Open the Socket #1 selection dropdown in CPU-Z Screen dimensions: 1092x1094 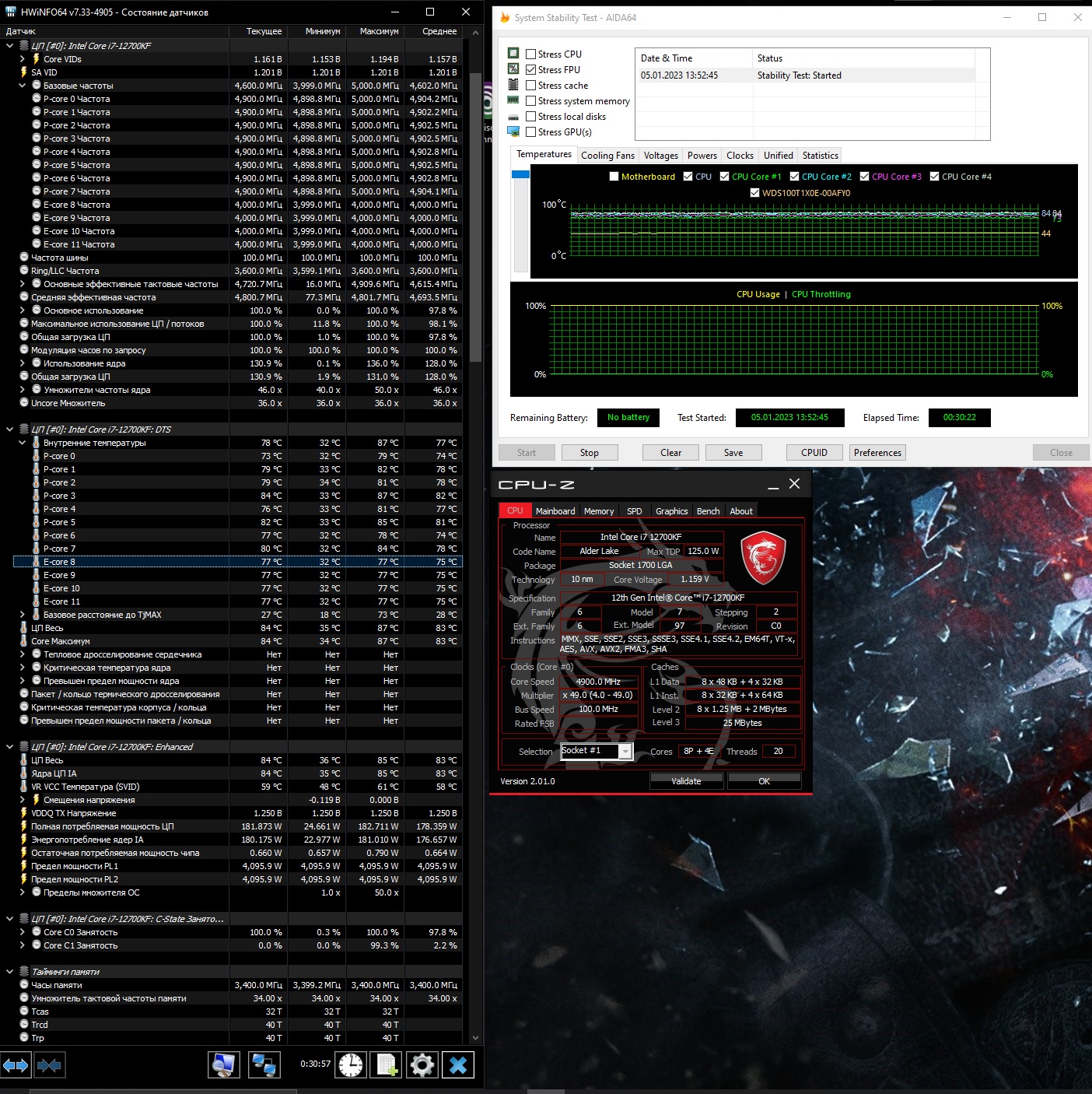point(625,751)
